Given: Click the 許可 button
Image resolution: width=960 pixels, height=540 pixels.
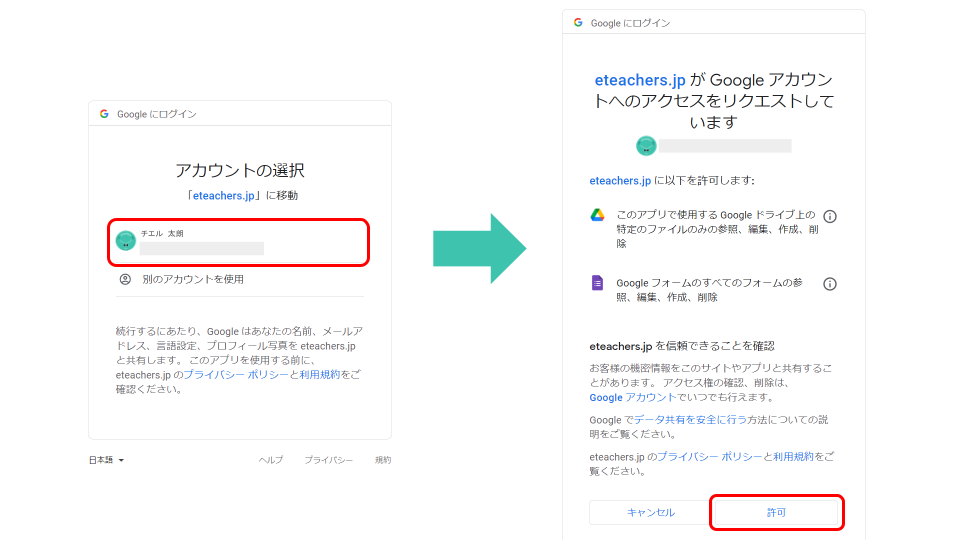Looking at the screenshot, I should (x=776, y=512).
